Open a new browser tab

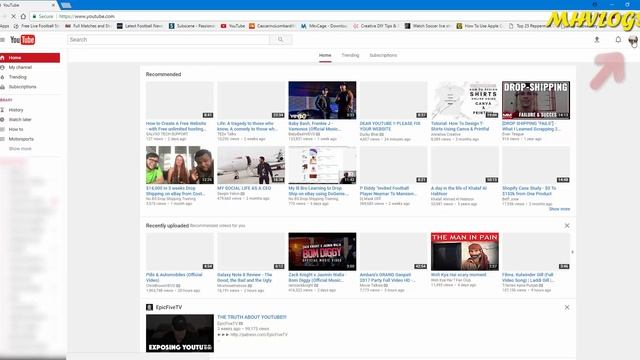[x=66, y=5]
